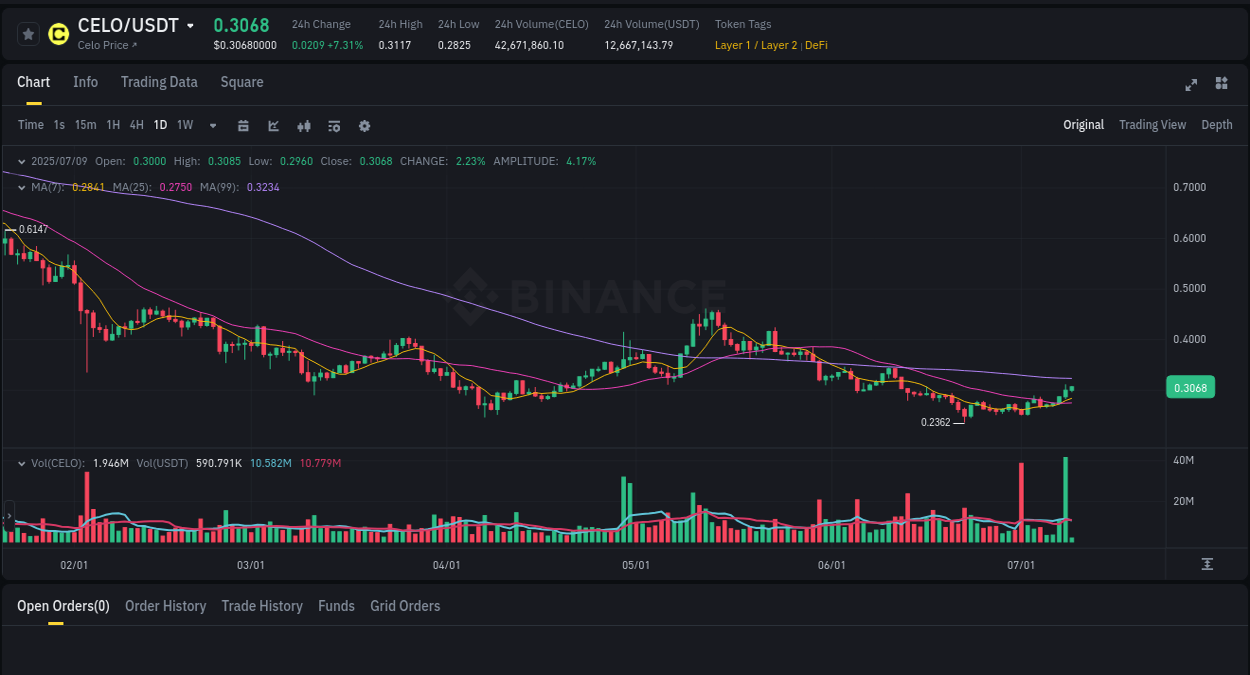The width and height of the screenshot is (1250, 675).
Task: Collapse the OHLC info row chevron
Action: coord(20,160)
